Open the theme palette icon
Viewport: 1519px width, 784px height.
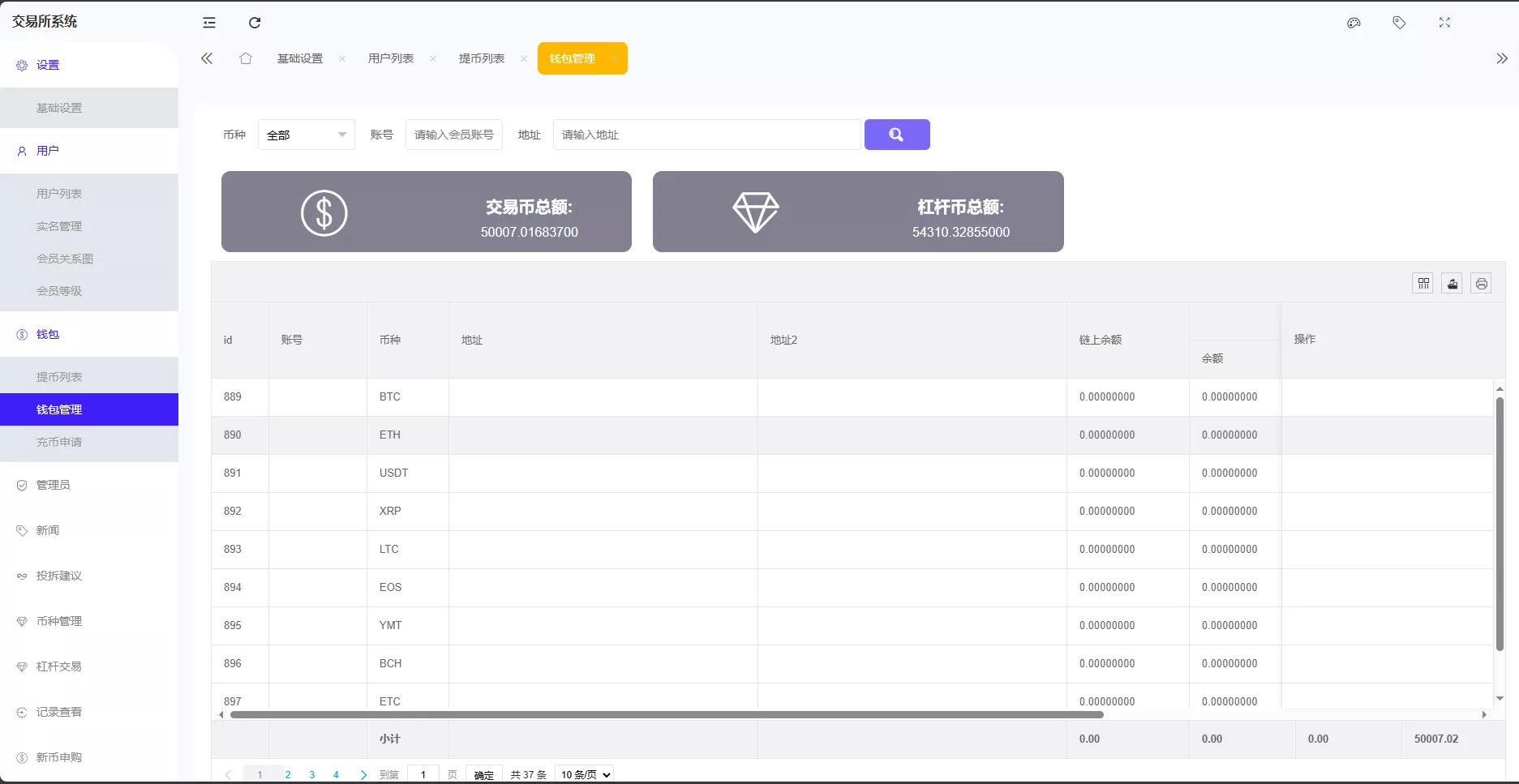coord(1354,23)
